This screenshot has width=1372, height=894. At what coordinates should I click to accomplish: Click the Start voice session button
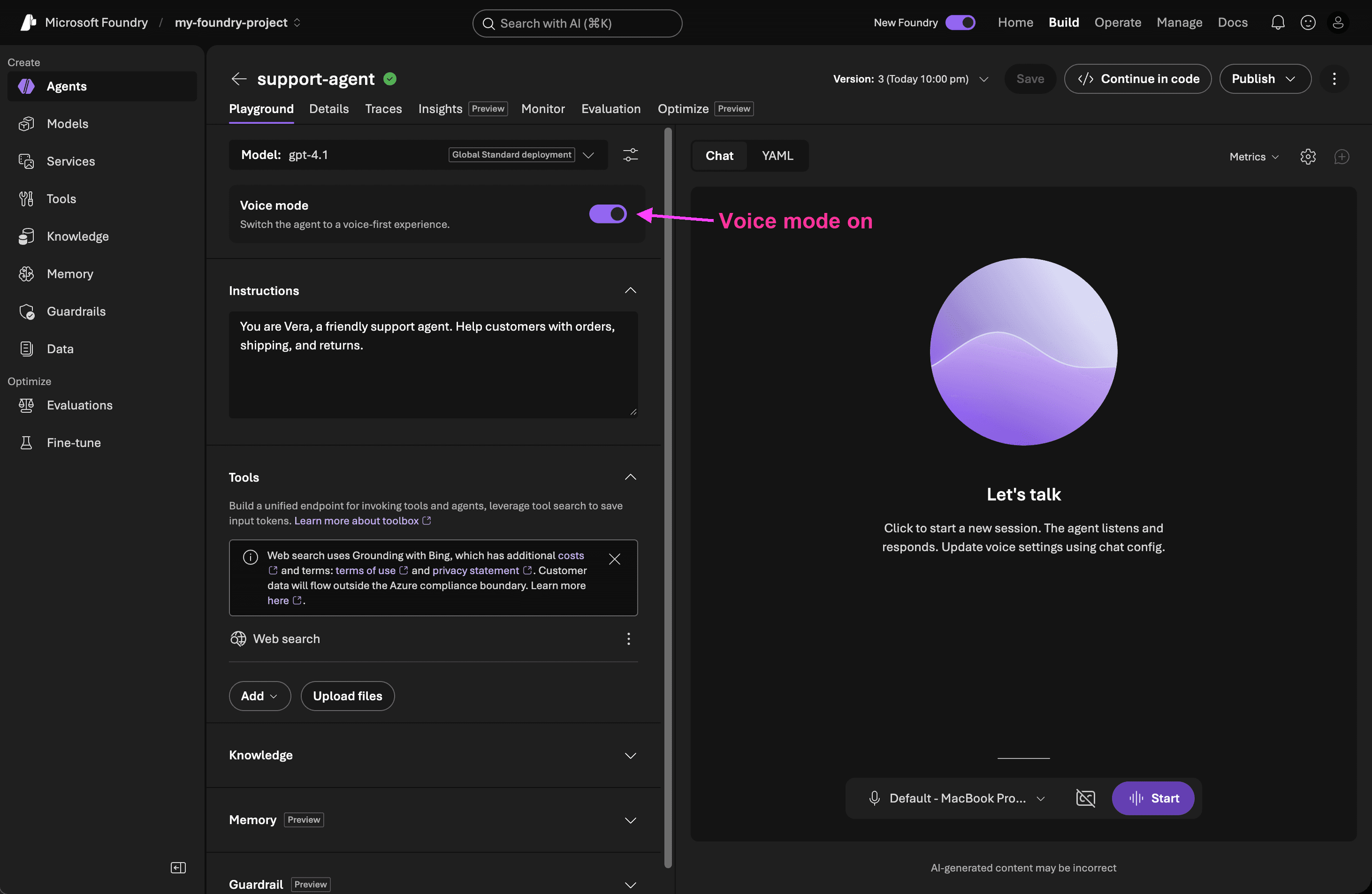pyautogui.click(x=1152, y=798)
